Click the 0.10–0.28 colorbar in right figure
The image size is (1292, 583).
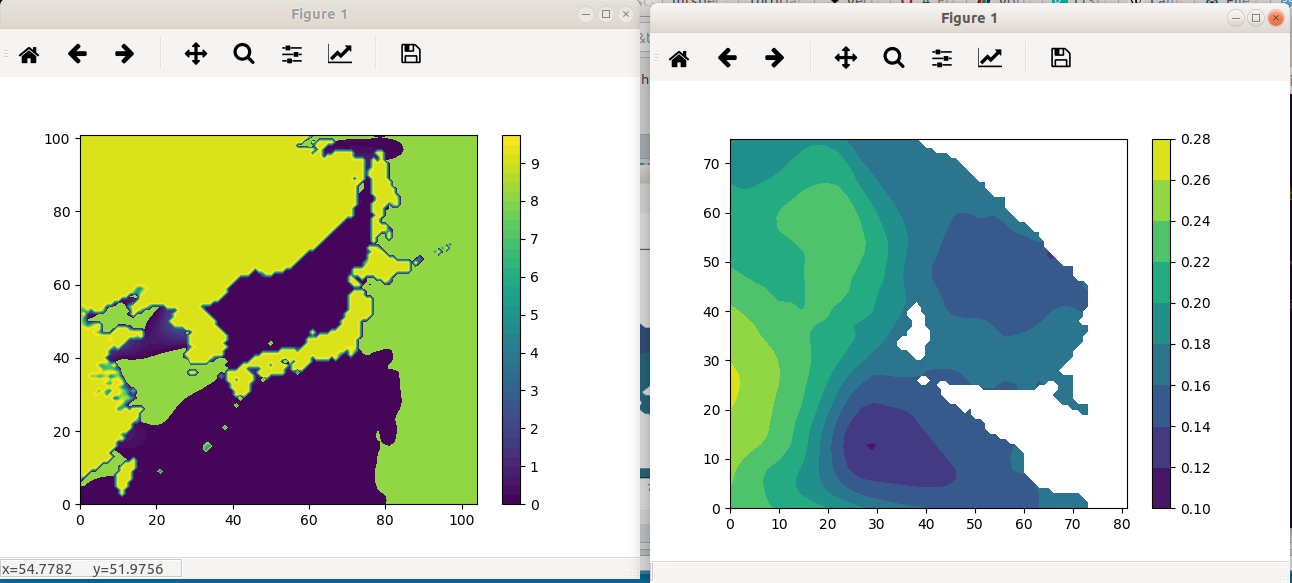tap(1161, 324)
